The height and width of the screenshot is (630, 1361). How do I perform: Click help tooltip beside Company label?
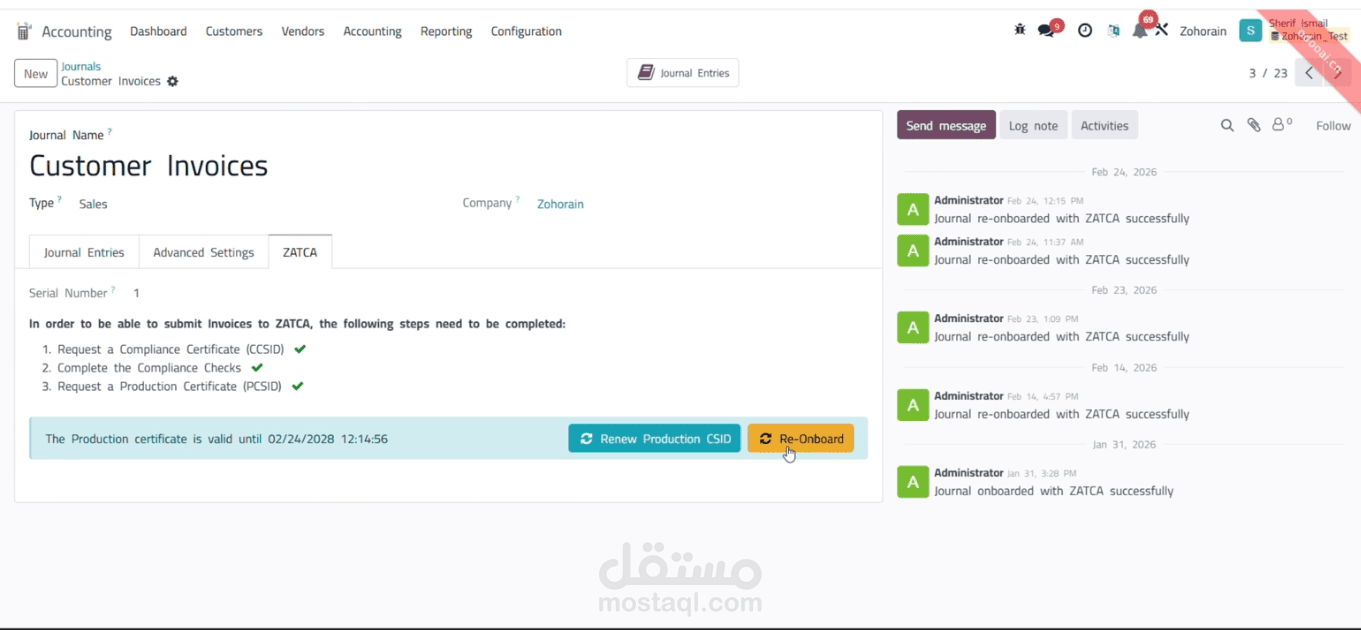[x=517, y=200]
